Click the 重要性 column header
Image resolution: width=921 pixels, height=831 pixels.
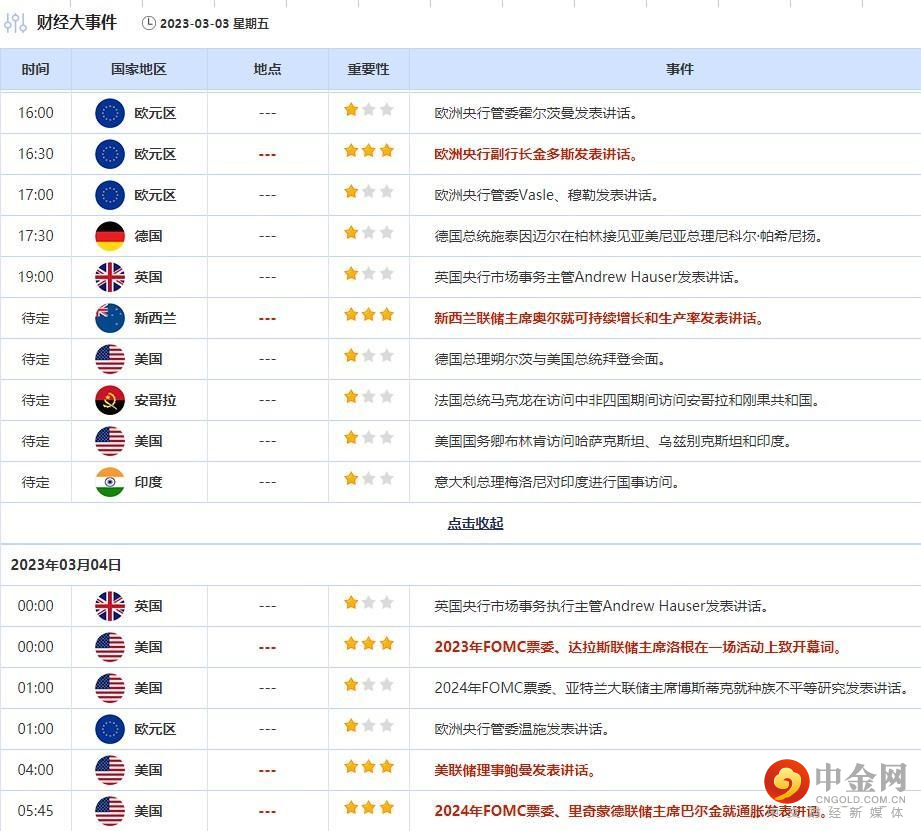(368, 69)
